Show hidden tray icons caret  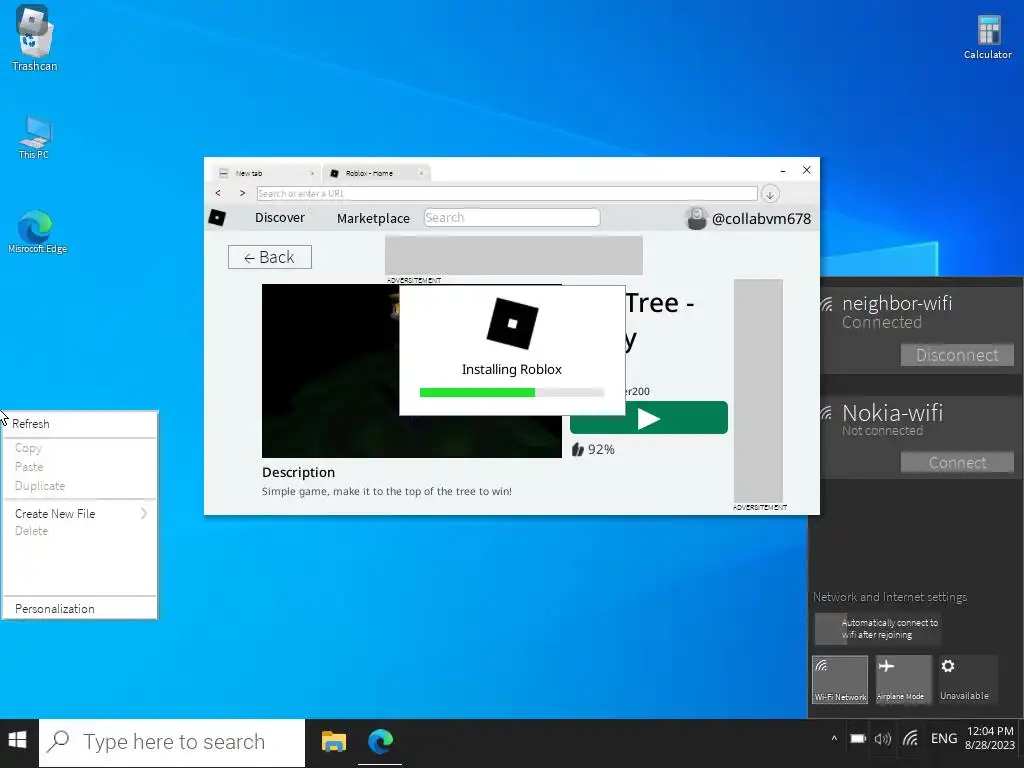(x=834, y=739)
